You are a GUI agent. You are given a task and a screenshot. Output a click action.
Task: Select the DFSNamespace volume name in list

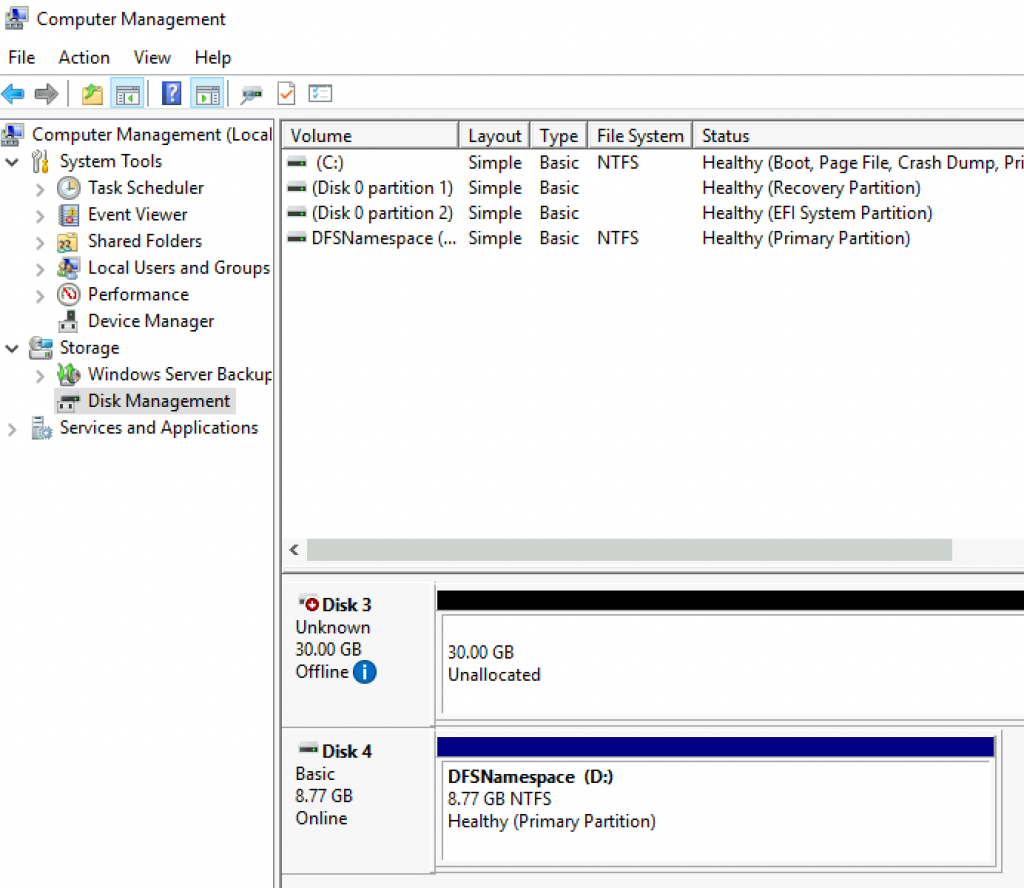[x=384, y=238]
